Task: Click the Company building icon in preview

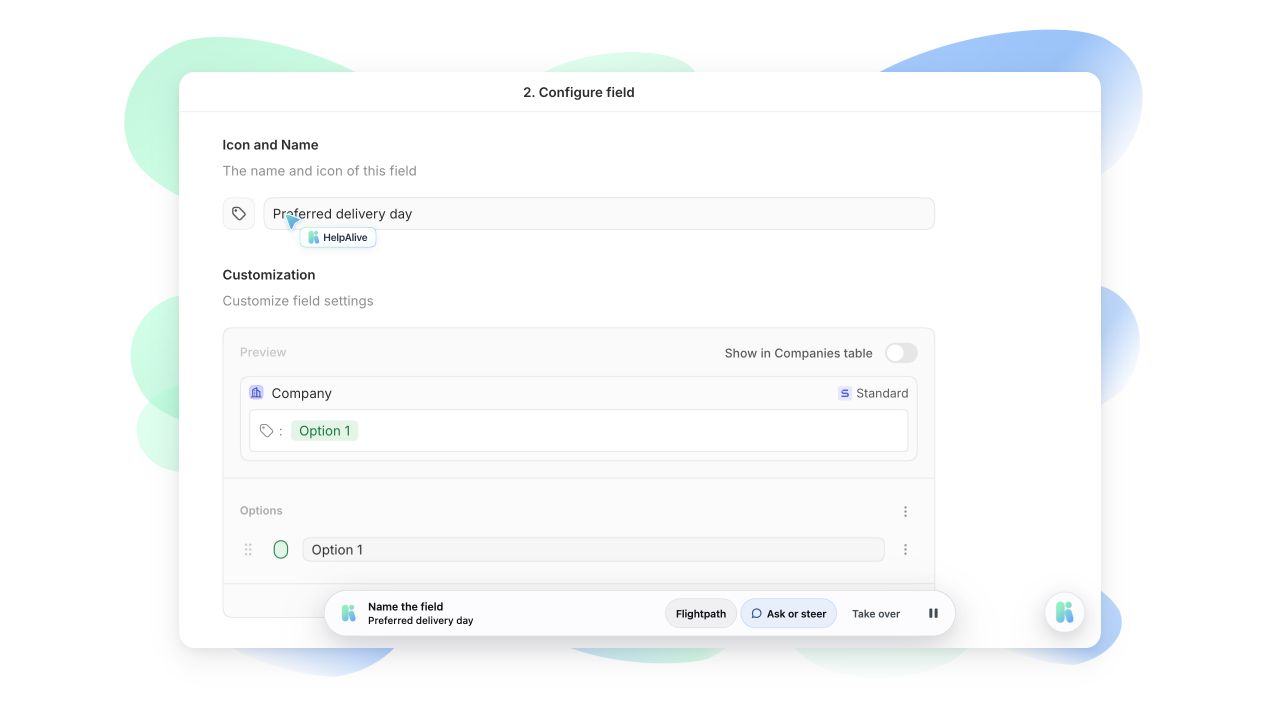Action: (x=257, y=393)
